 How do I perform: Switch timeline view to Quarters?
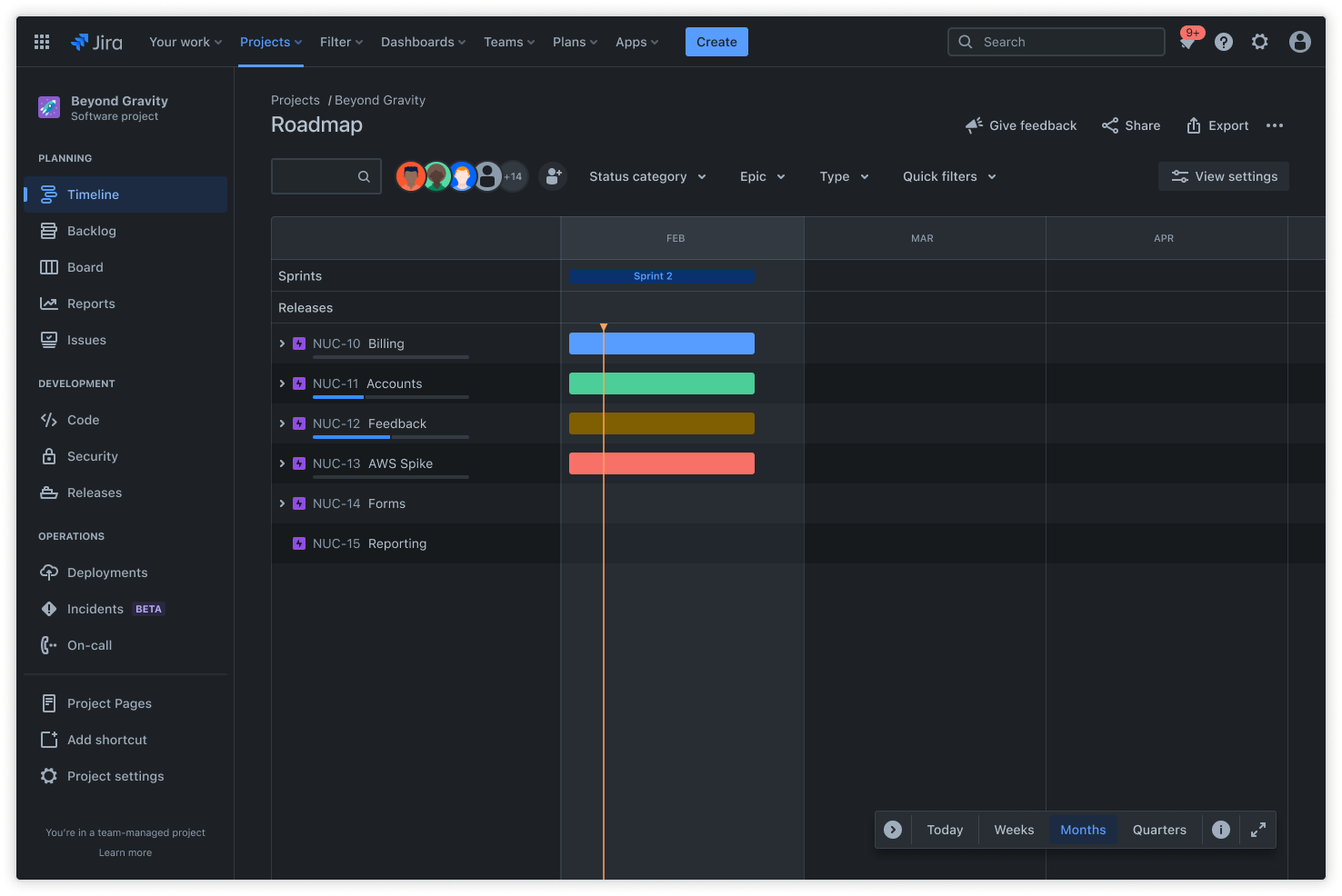click(1159, 829)
